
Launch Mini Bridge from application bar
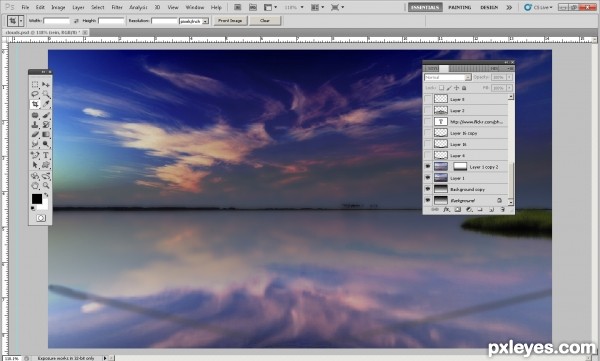click(253, 7)
